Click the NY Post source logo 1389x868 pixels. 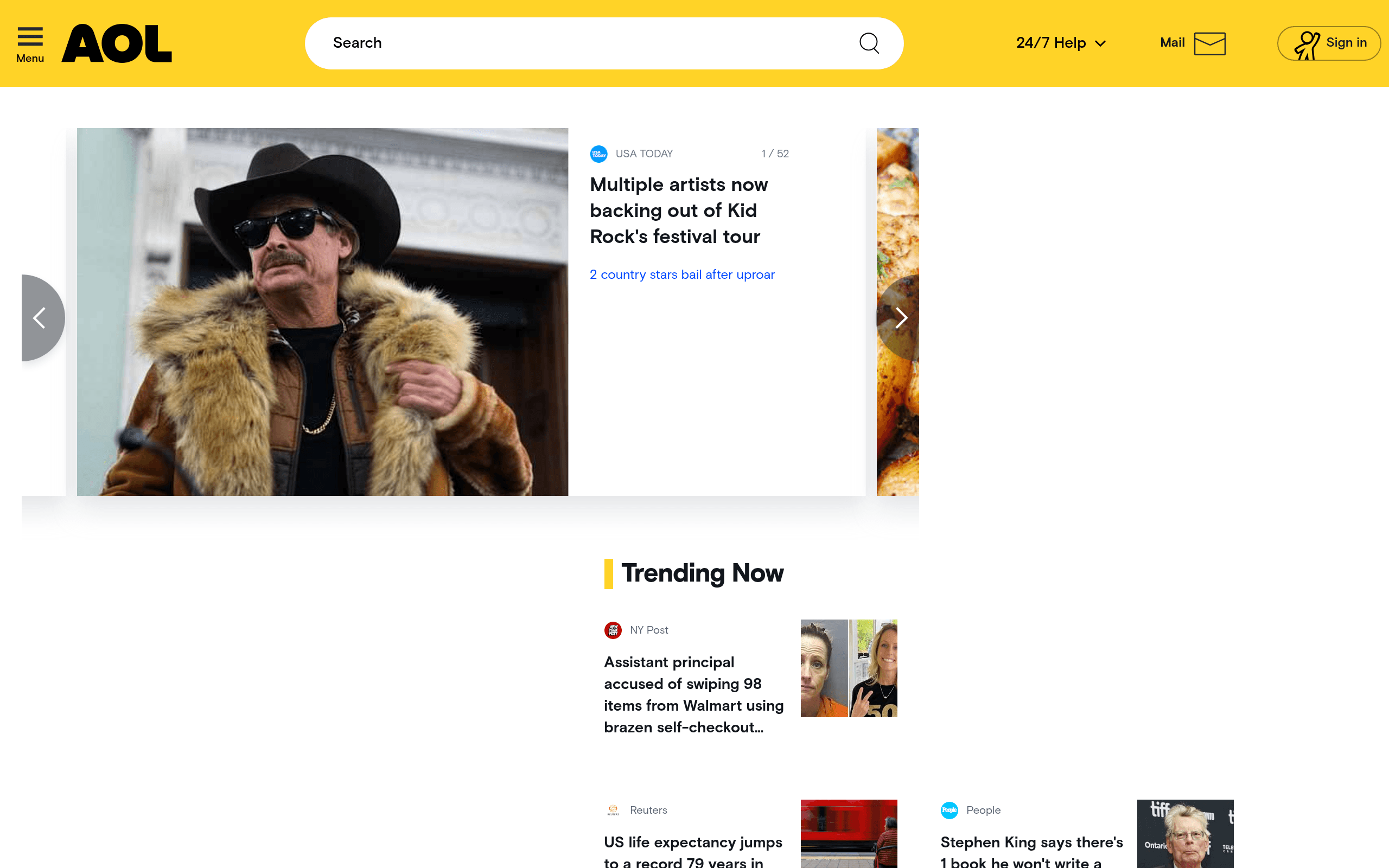613,630
